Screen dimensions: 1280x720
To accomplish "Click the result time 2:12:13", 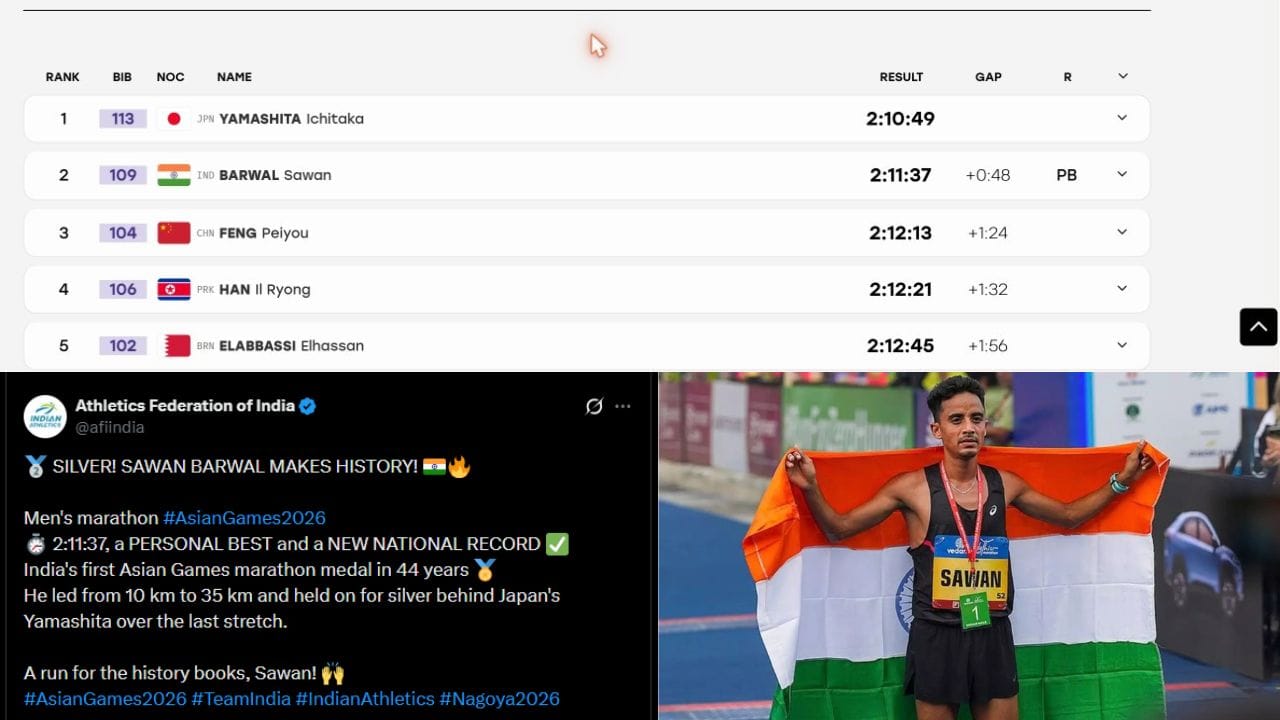I will pos(900,233).
